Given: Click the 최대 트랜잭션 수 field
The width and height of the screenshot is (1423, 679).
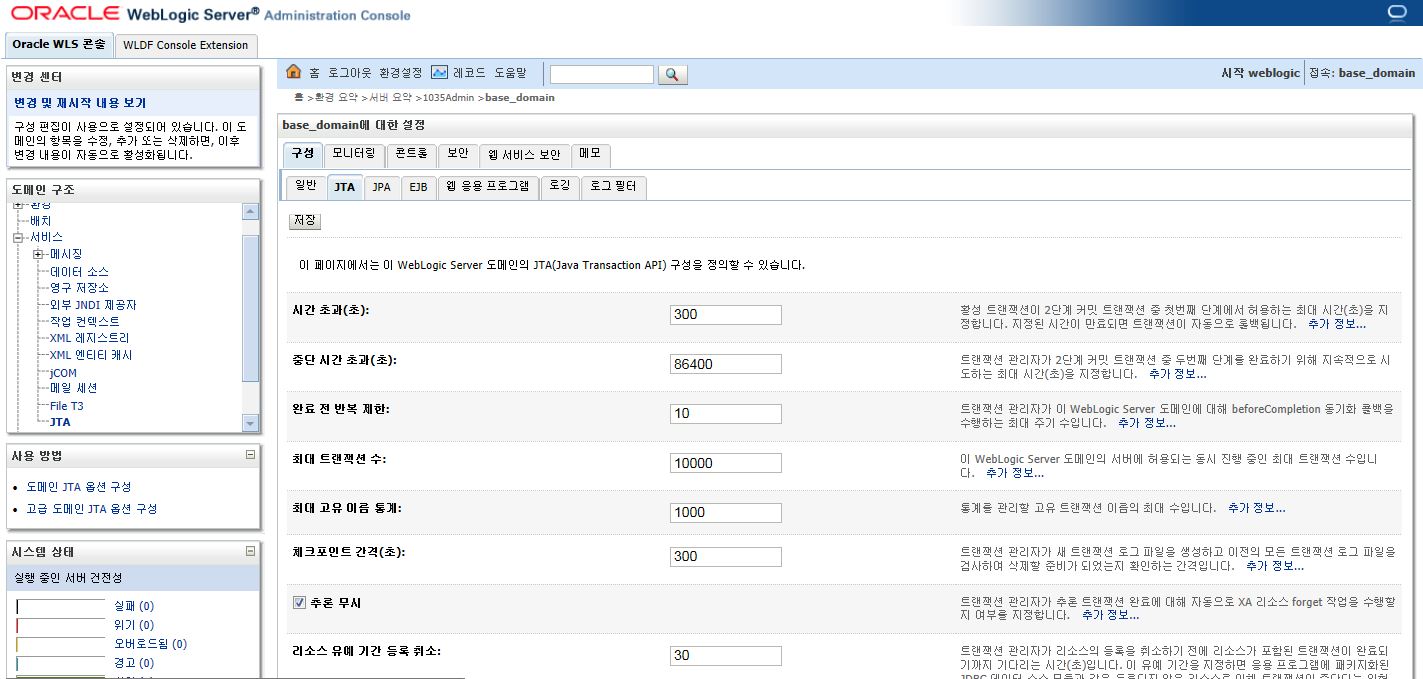Looking at the screenshot, I should [725, 463].
